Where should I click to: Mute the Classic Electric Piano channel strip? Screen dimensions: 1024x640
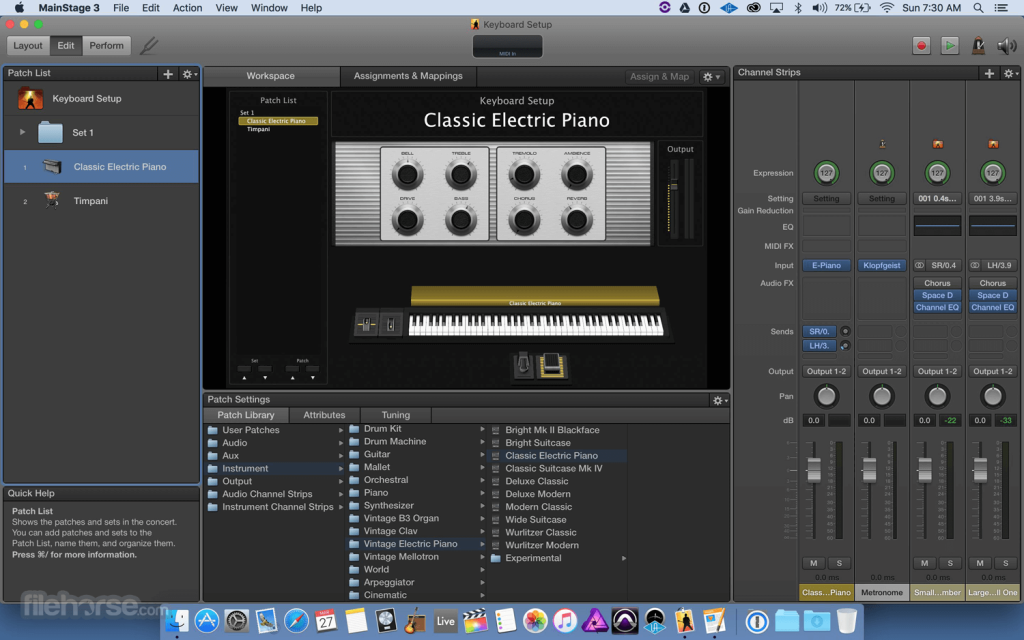(x=814, y=563)
